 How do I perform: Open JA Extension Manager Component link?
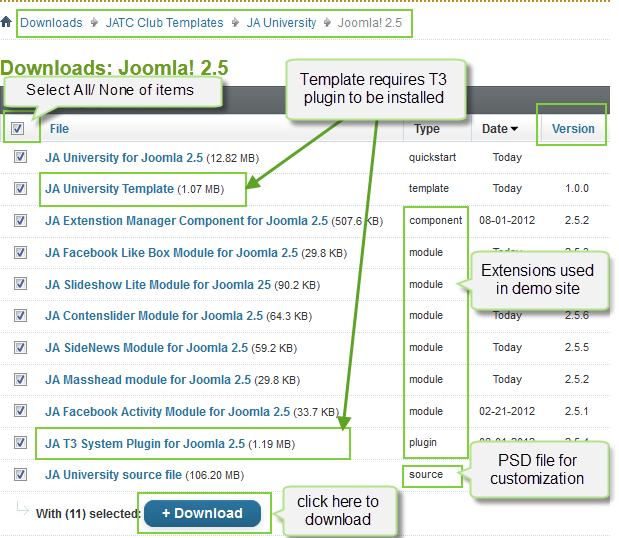(x=186, y=221)
